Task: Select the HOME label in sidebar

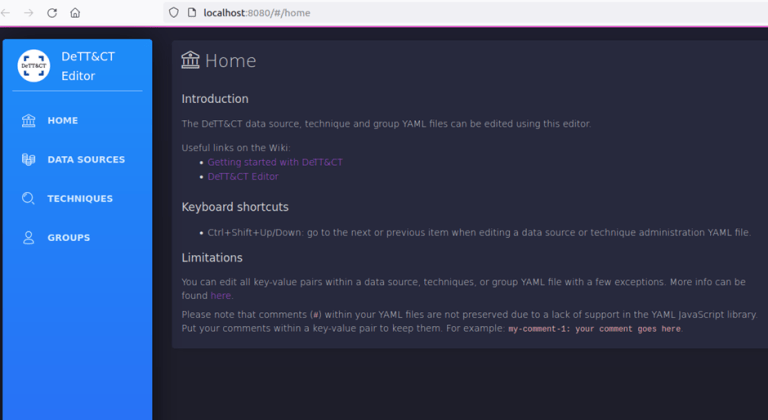Action: click(x=62, y=121)
